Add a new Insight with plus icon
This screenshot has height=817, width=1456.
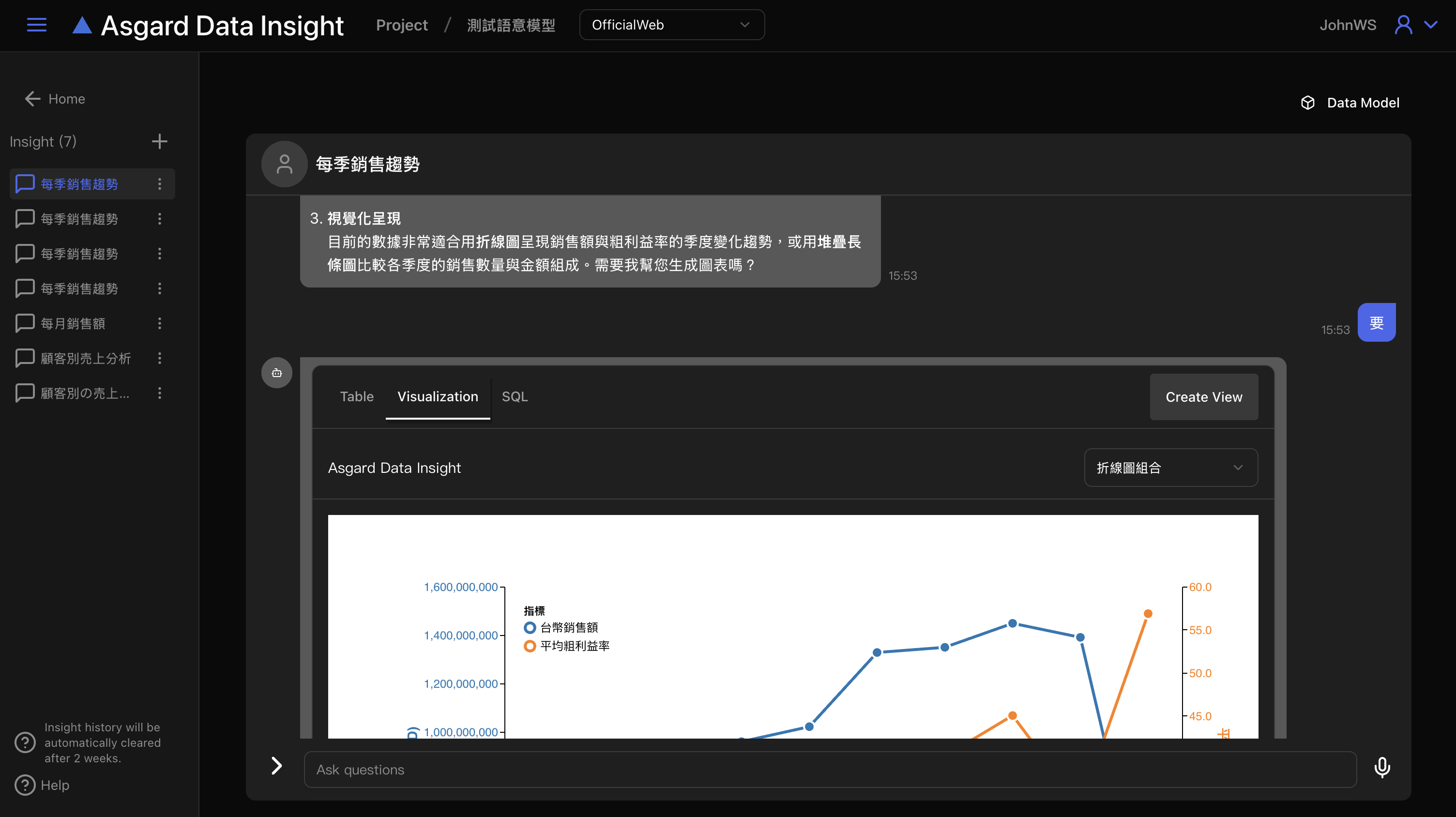[x=159, y=141]
